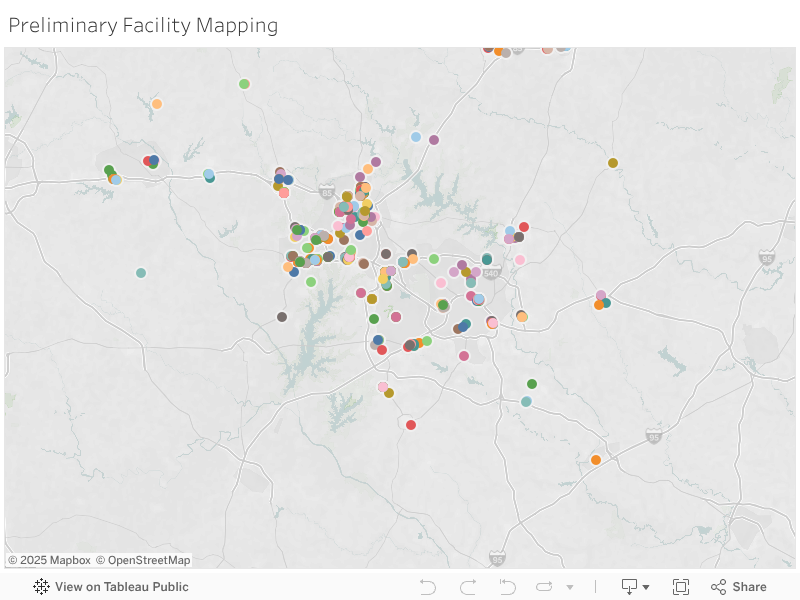Select the green dot at the top of map
Screen dimensions: 800x600
(x=243, y=83)
